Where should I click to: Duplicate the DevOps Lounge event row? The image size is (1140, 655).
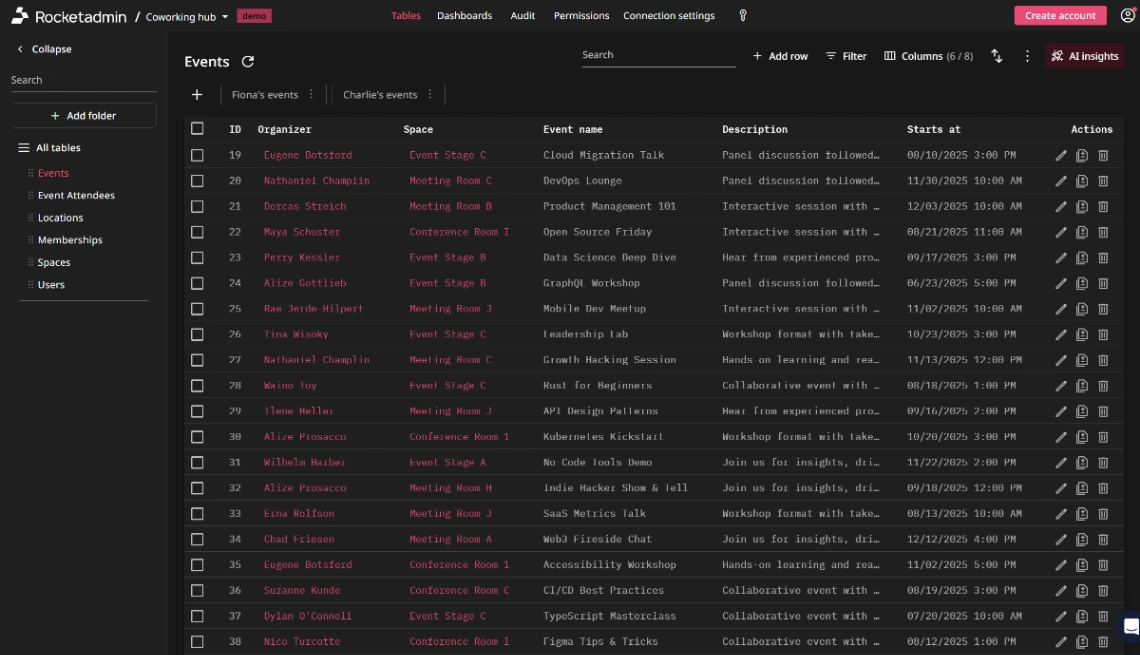click(x=1081, y=180)
